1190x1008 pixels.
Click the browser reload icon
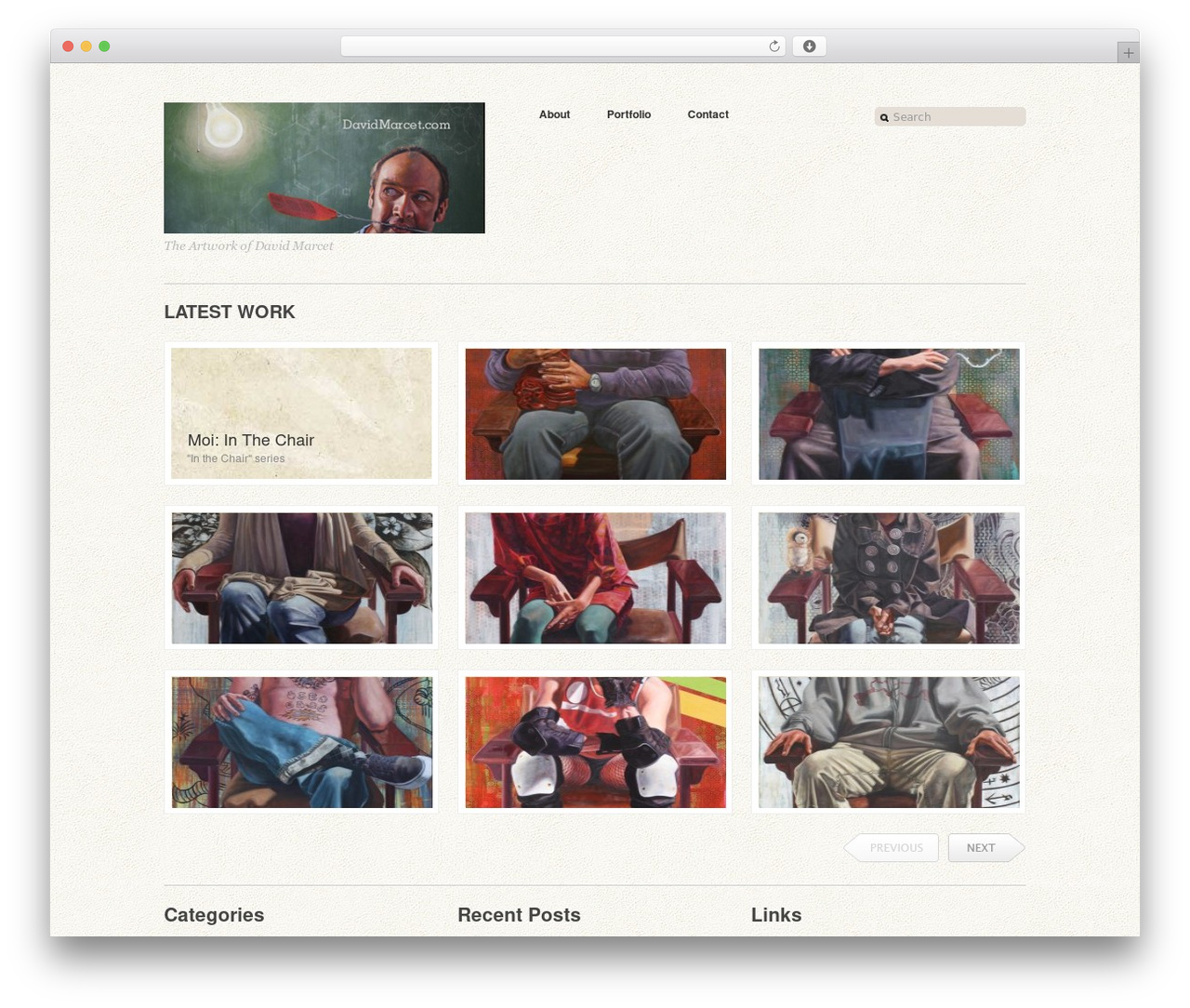coord(773,46)
